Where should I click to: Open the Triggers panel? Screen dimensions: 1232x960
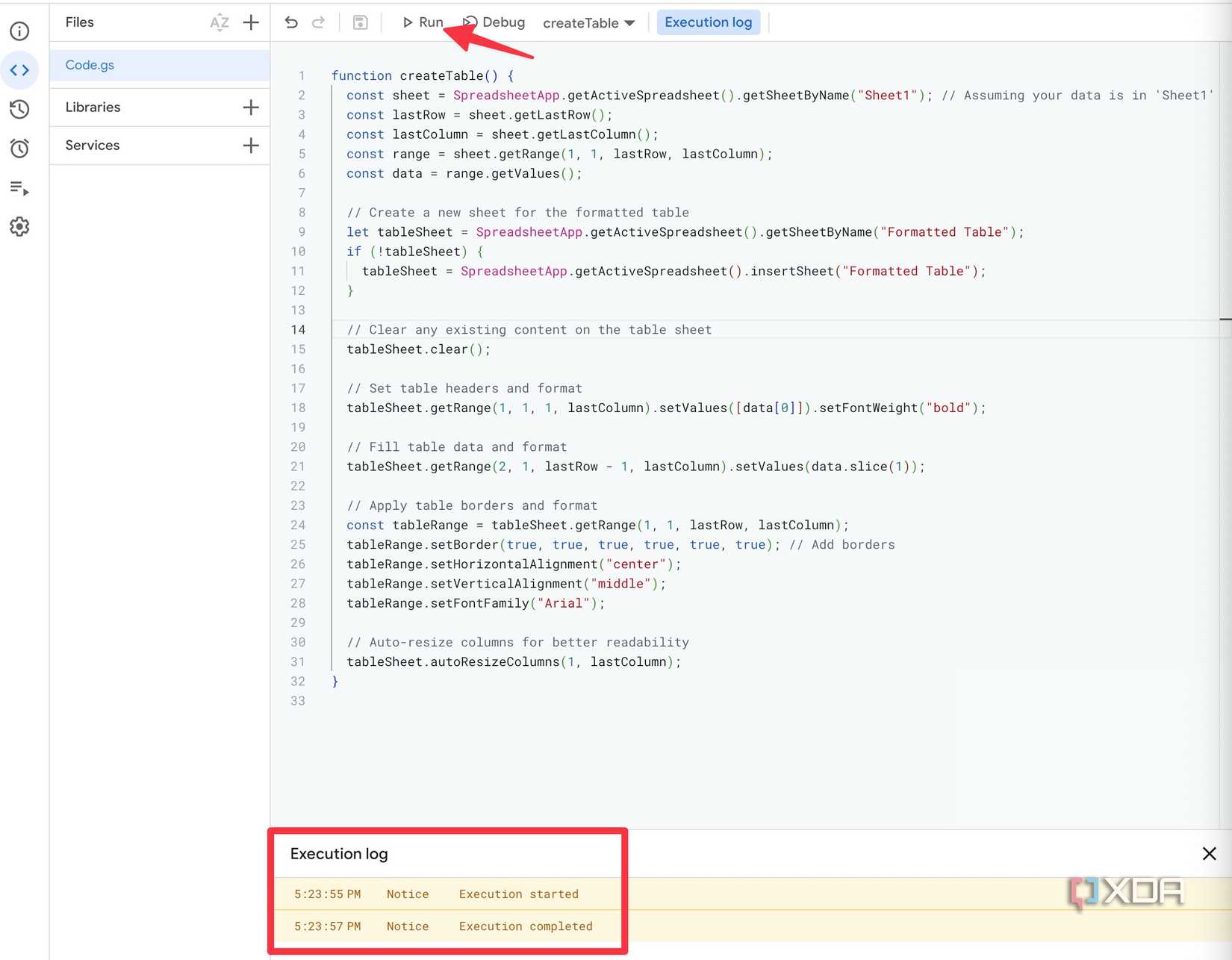20,148
